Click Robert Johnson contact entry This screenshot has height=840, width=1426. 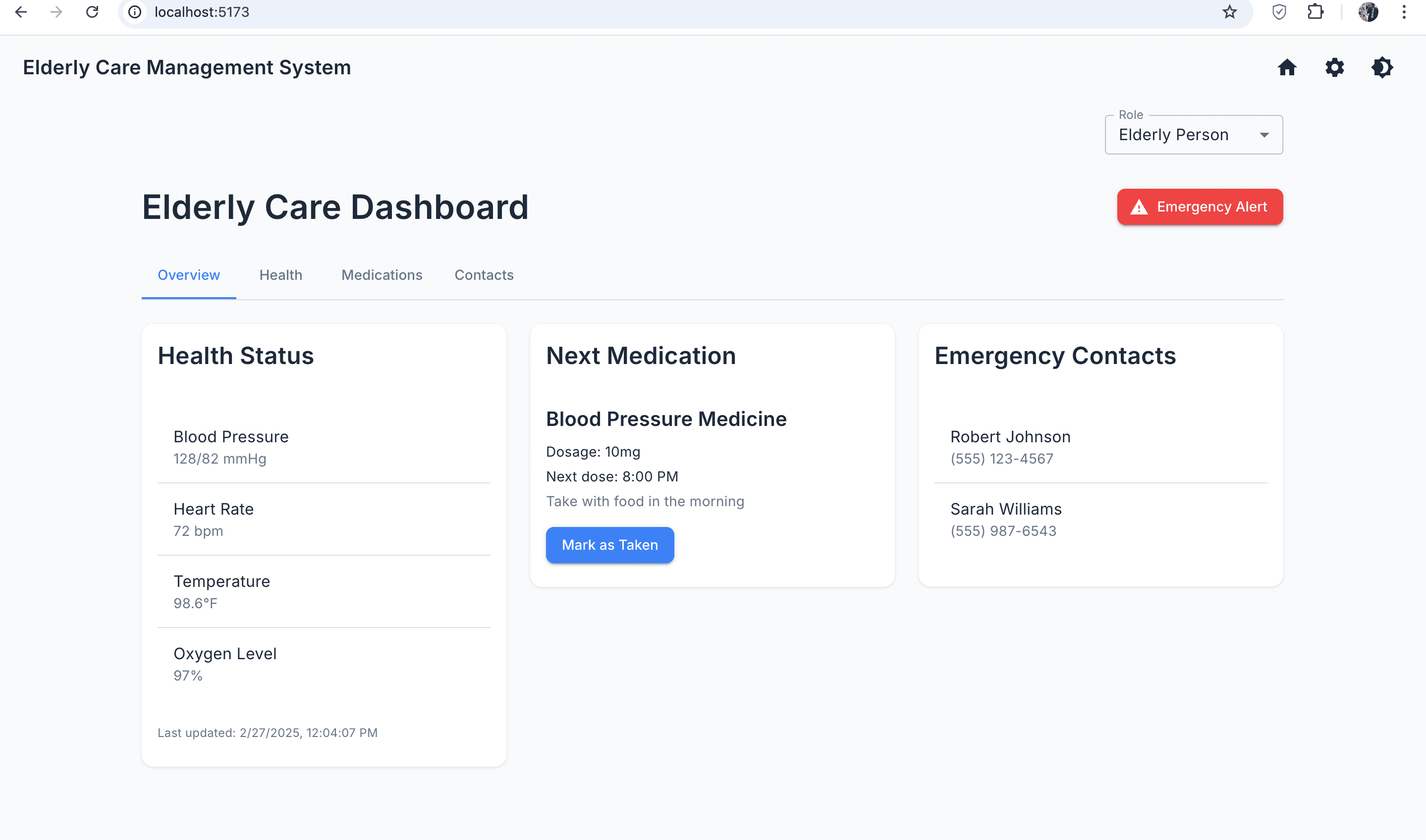pyautogui.click(x=1100, y=447)
